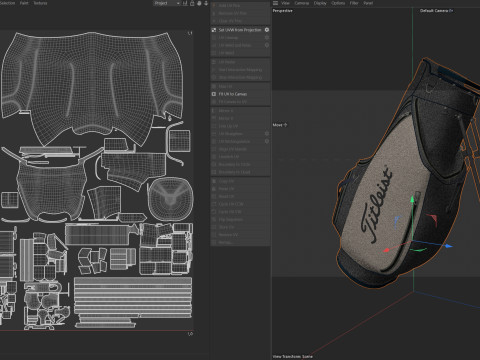Open UV Weld and Relax settings gear
The width and height of the screenshot is (480, 360).
(267, 45)
